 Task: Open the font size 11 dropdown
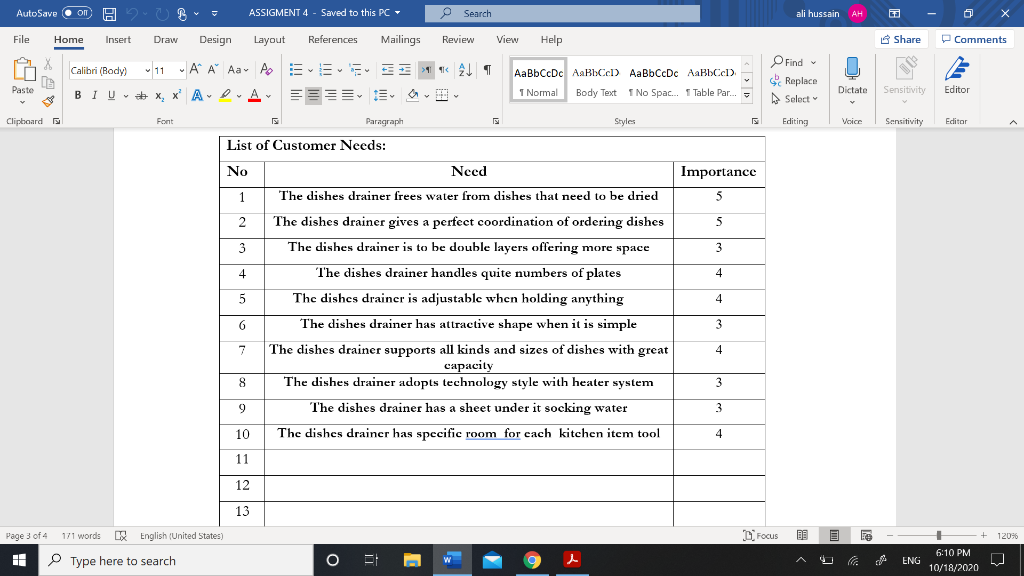pyautogui.click(x=182, y=71)
